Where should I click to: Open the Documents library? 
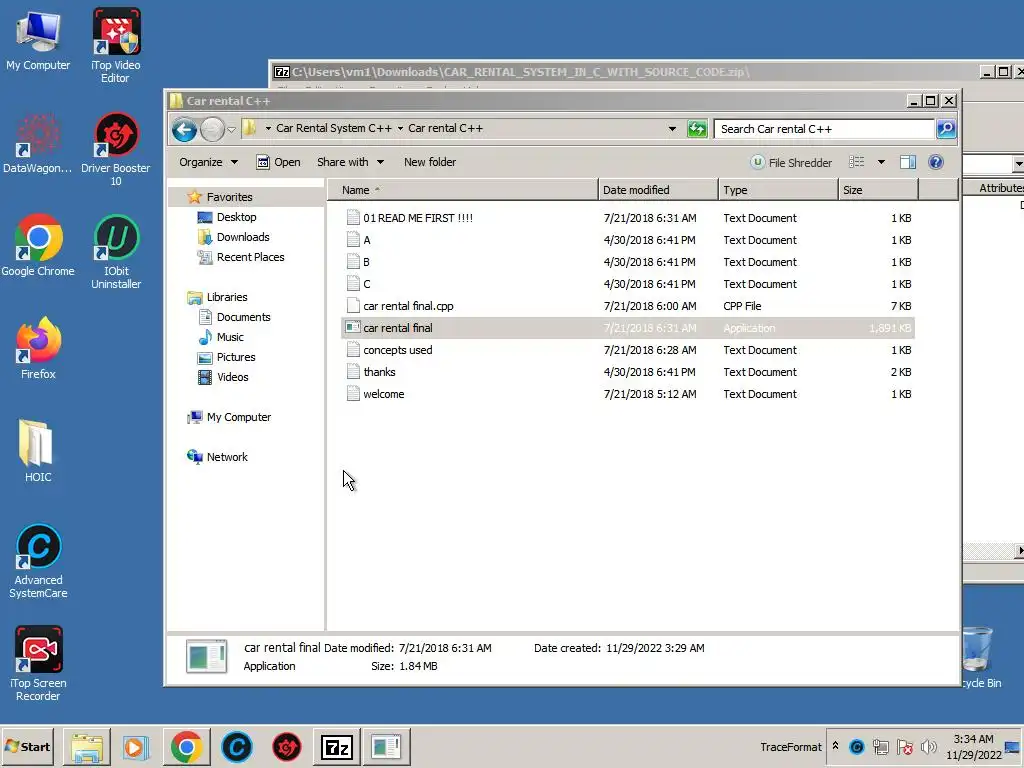pos(243,317)
